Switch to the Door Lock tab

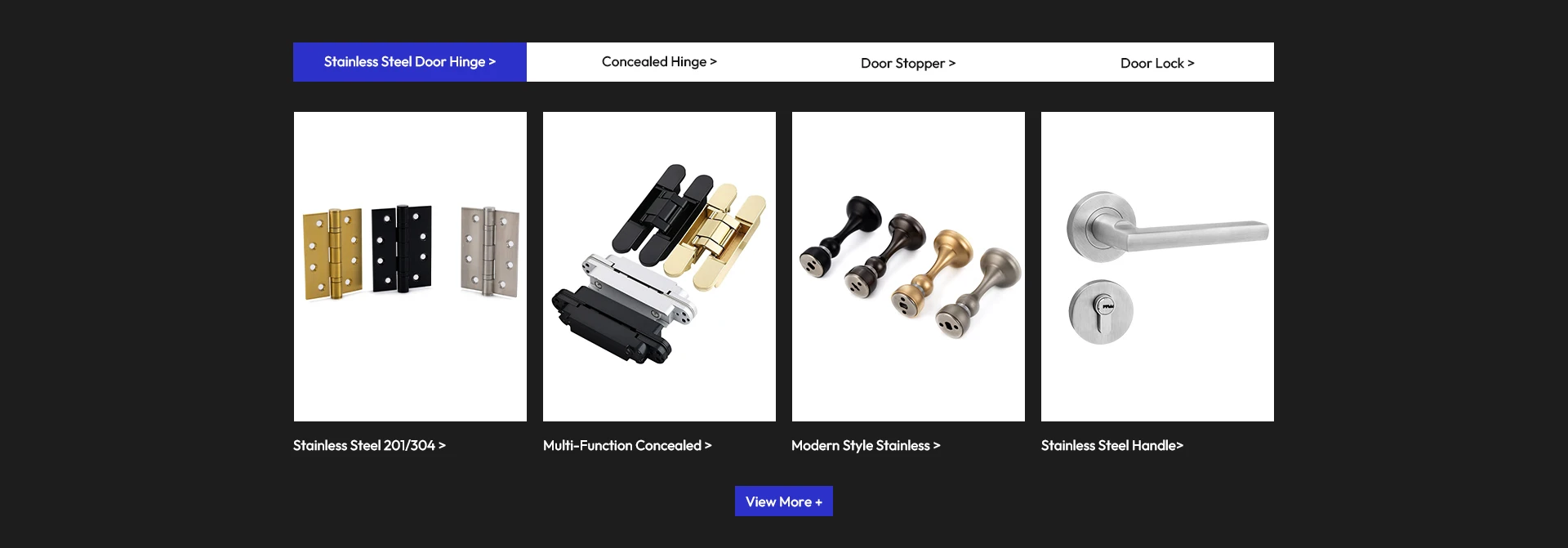coord(1157,63)
